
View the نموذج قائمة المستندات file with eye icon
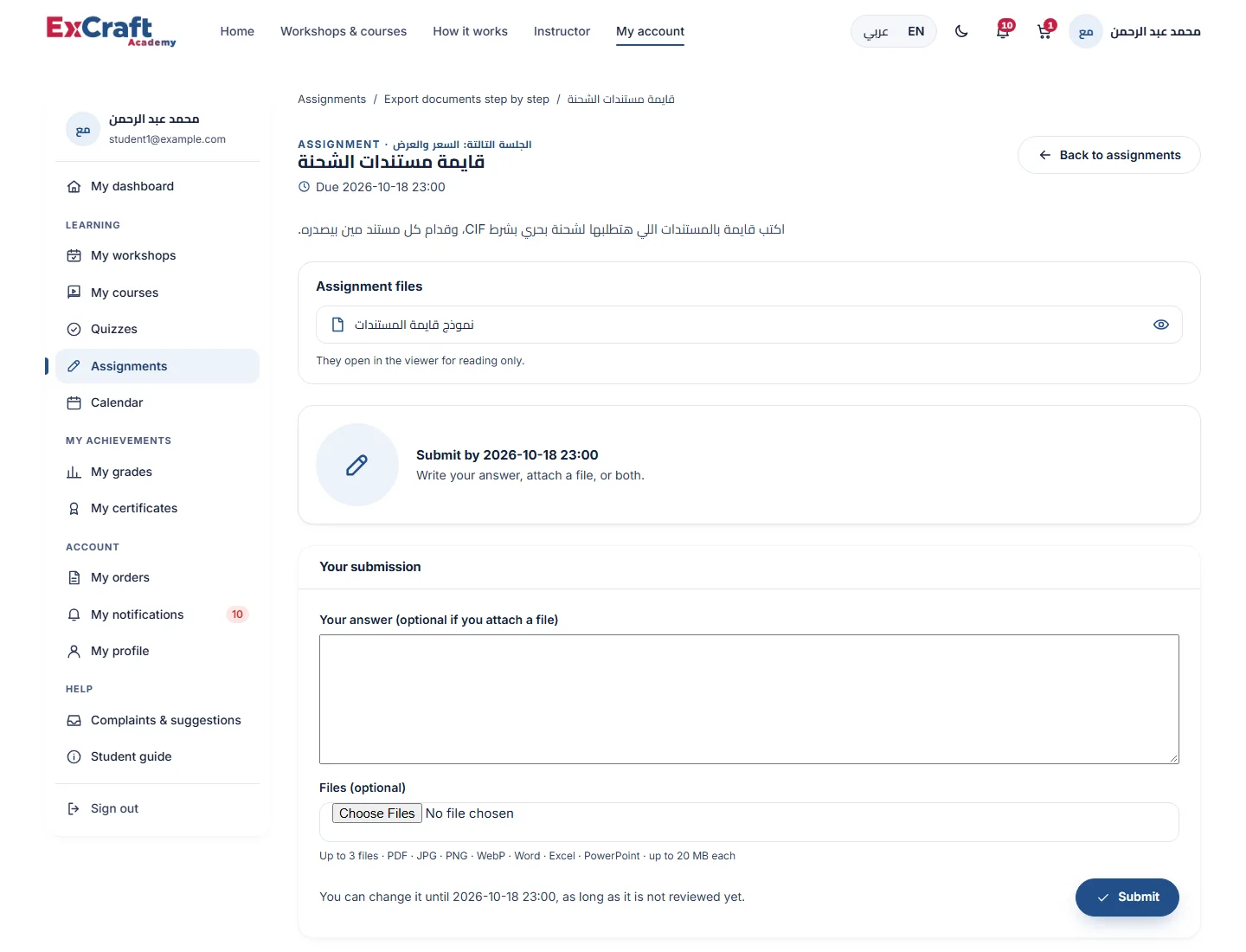[1161, 325]
